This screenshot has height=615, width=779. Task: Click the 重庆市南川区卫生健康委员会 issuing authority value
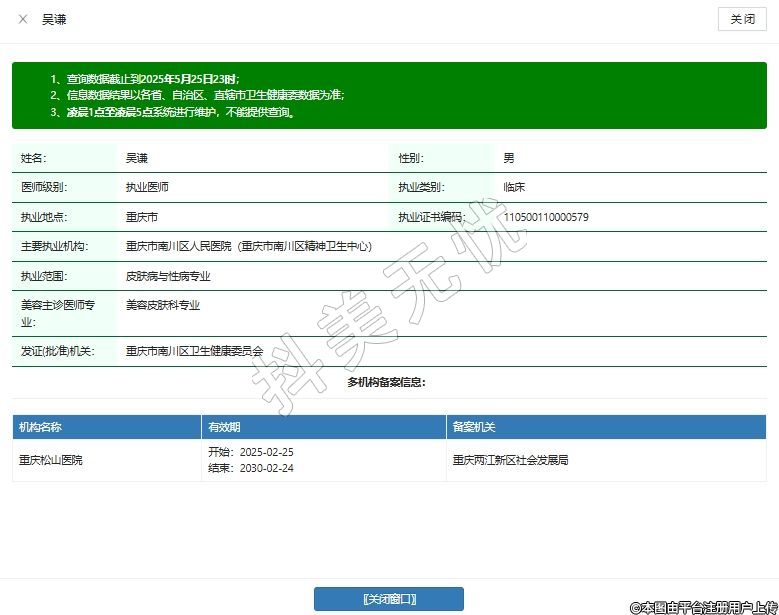point(194,352)
